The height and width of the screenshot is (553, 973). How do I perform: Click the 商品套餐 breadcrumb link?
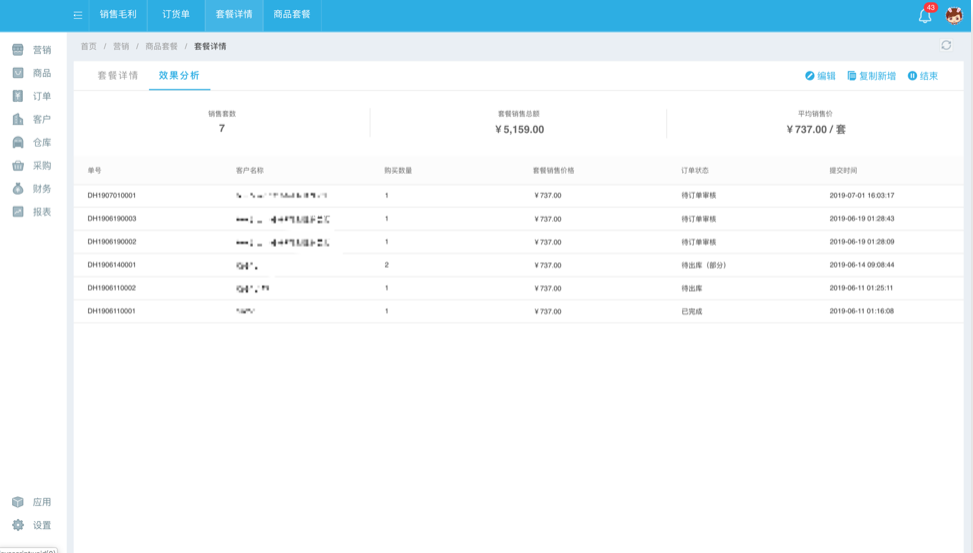(x=161, y=47)
